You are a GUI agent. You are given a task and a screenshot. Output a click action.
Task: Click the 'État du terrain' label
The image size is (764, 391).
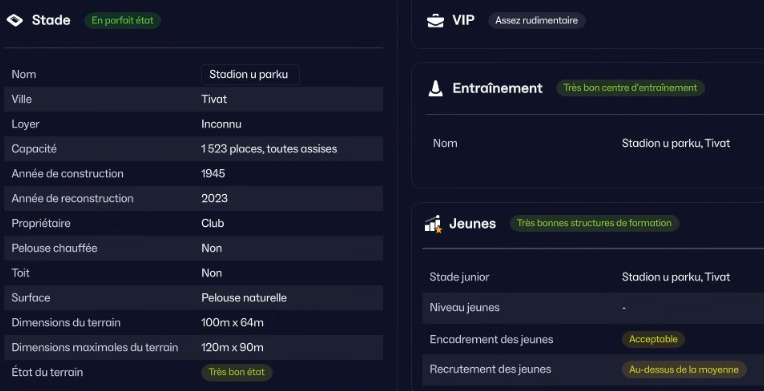[47, 373]
